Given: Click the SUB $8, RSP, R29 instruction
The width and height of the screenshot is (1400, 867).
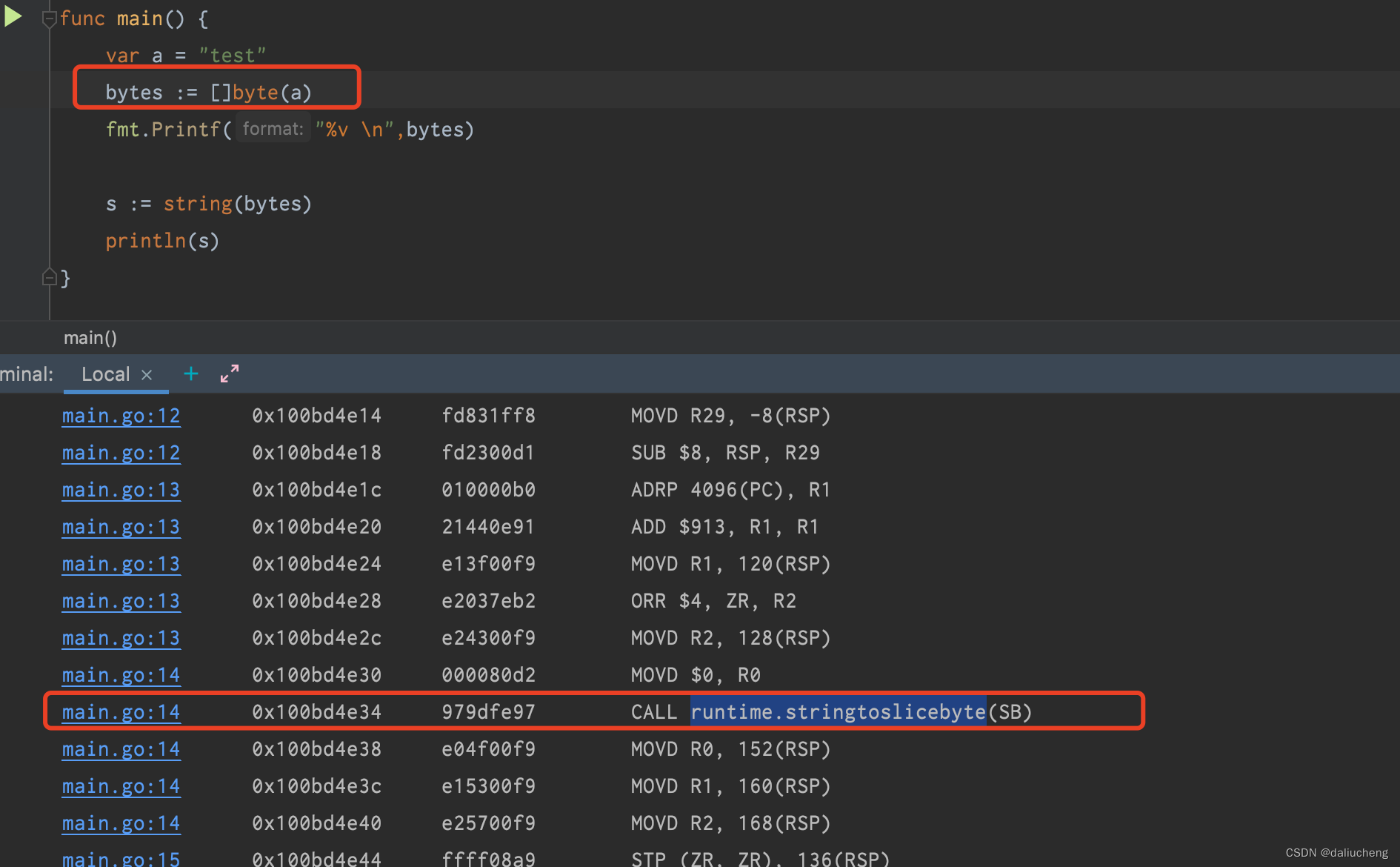Looking at the screenshot, I should pos(725,453).
